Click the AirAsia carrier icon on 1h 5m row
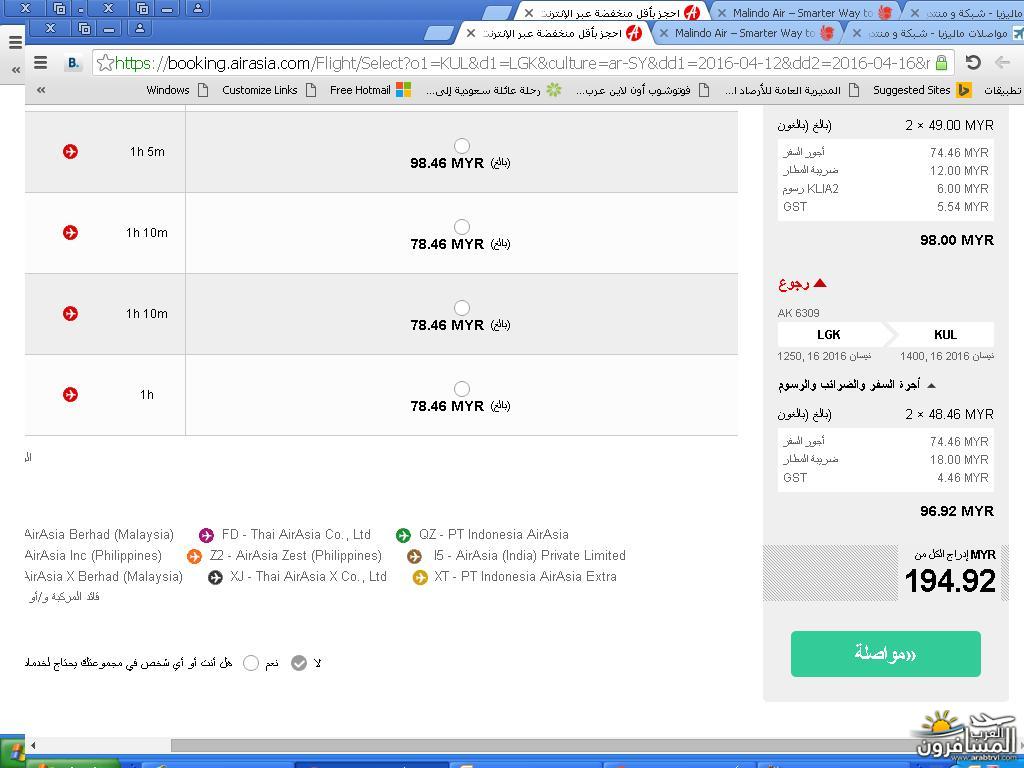 [71, 152]
